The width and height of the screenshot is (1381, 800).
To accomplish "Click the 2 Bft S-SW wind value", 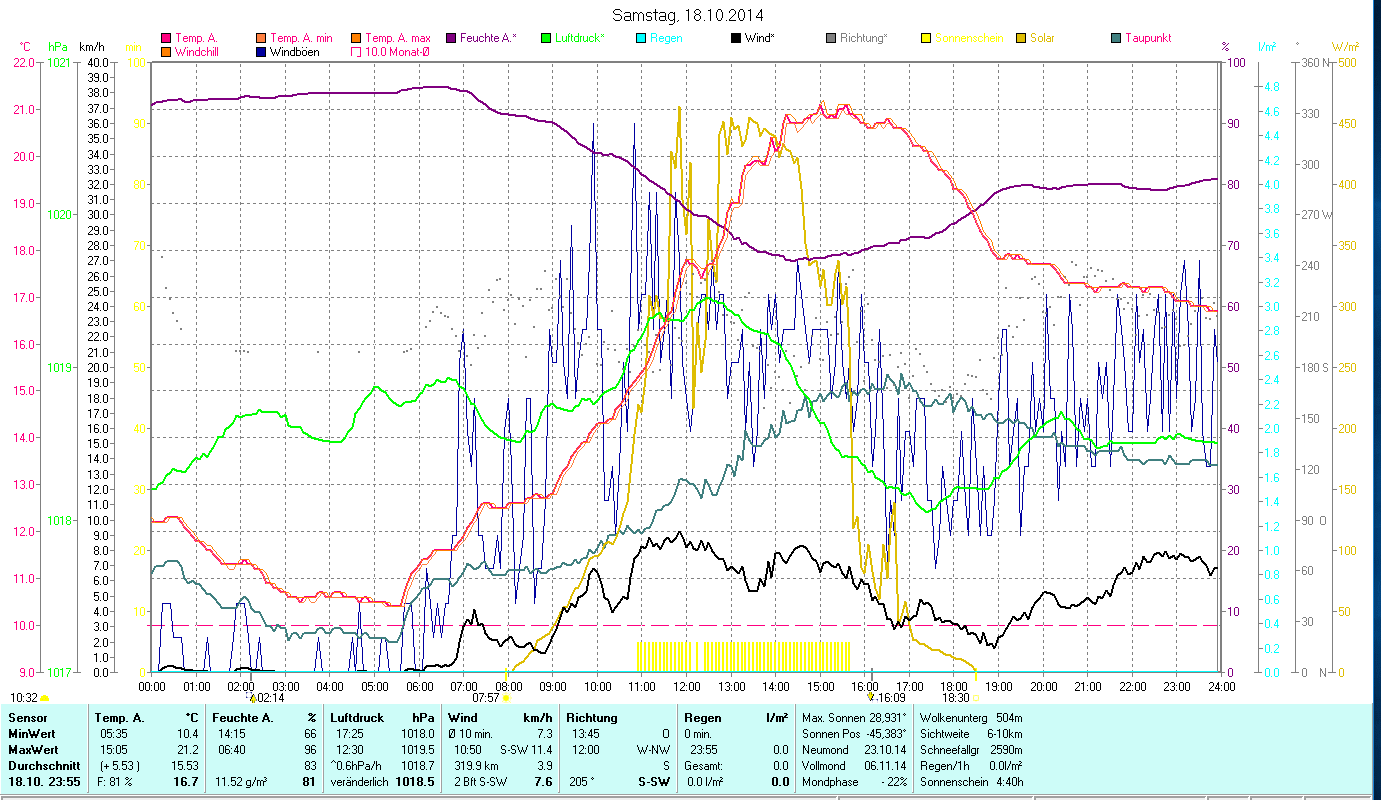I will [481, 782].
